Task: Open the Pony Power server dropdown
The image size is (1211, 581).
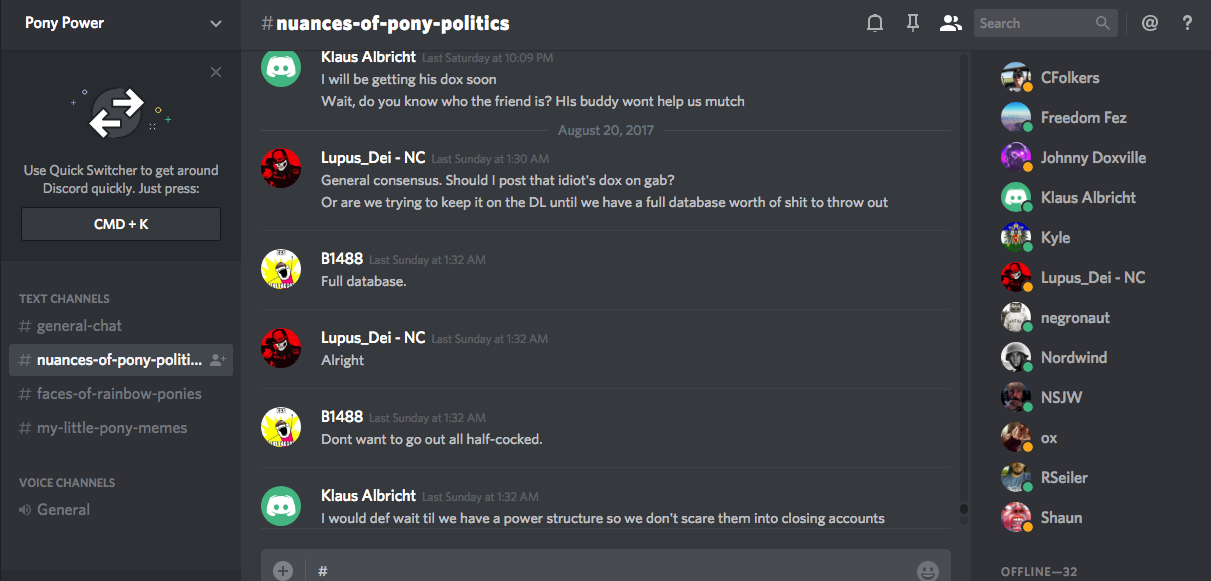Action: click(120, 22)
